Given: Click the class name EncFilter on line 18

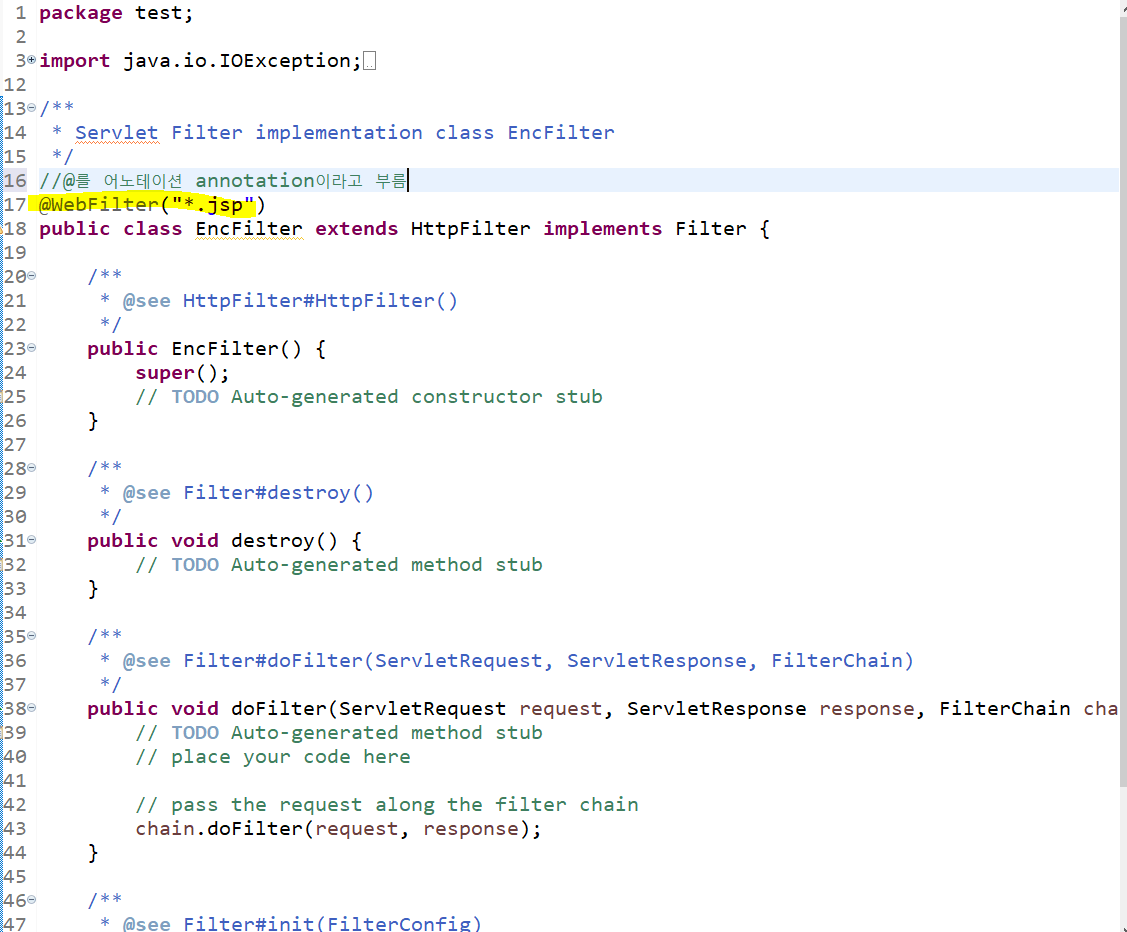Looking at the screenshot, I should [249, 229].
